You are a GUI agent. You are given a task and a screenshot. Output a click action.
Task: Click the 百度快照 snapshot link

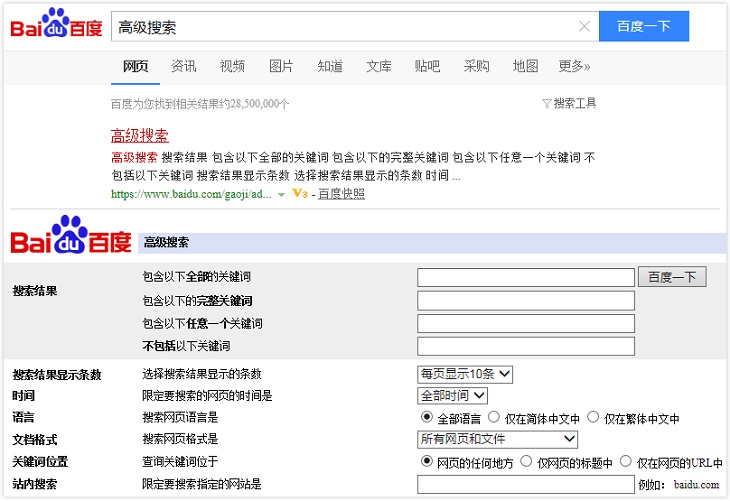[342, 194]
